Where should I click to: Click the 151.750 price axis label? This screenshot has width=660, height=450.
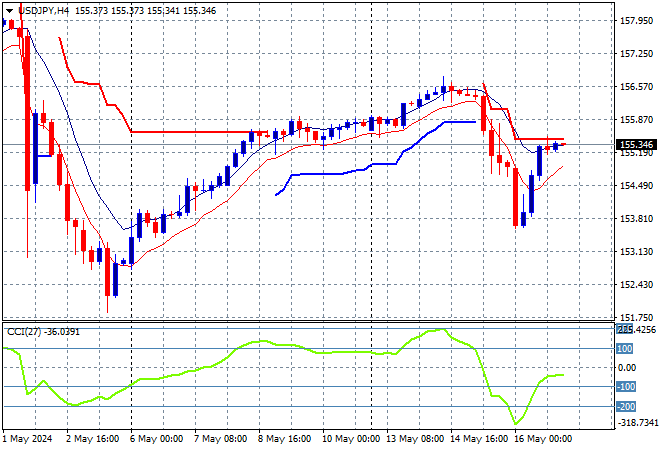(636, 317)
